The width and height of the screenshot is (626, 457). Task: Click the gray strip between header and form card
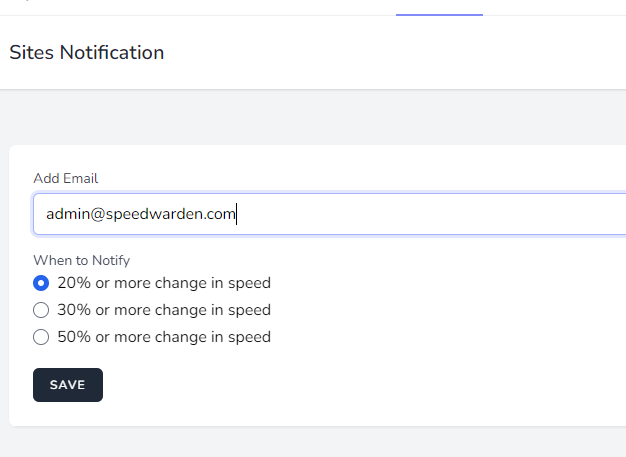tap(300, 118)
